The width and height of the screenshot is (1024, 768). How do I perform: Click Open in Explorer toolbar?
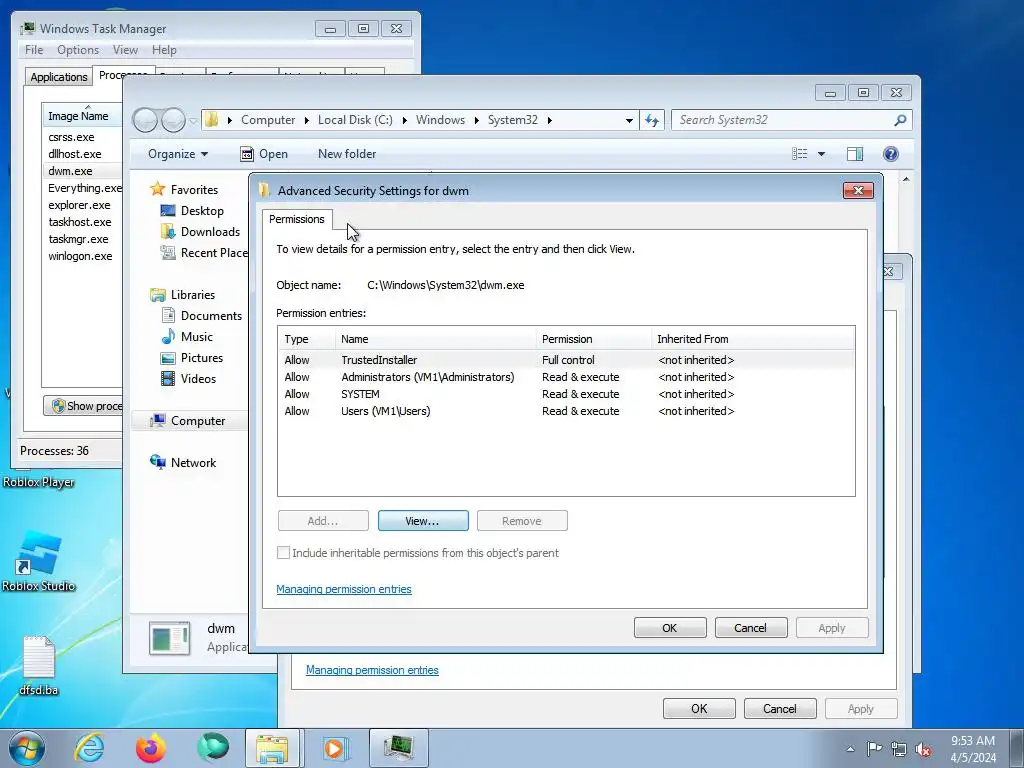pos(264,154)
